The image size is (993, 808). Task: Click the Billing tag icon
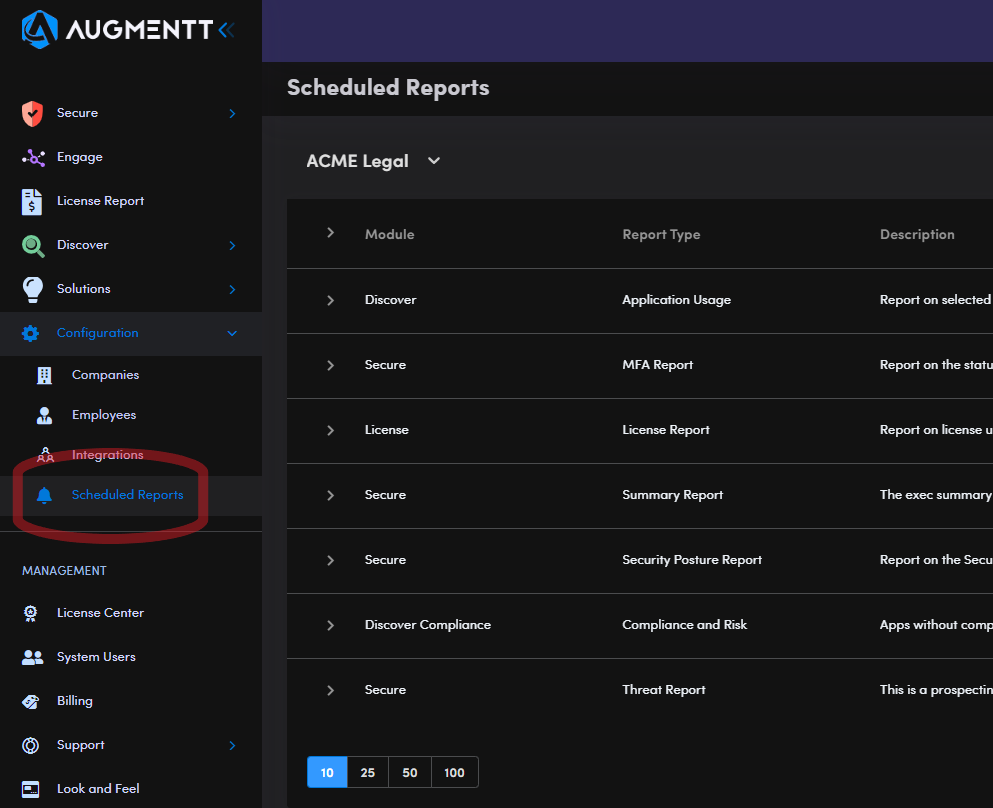click(x=33, y=701)
